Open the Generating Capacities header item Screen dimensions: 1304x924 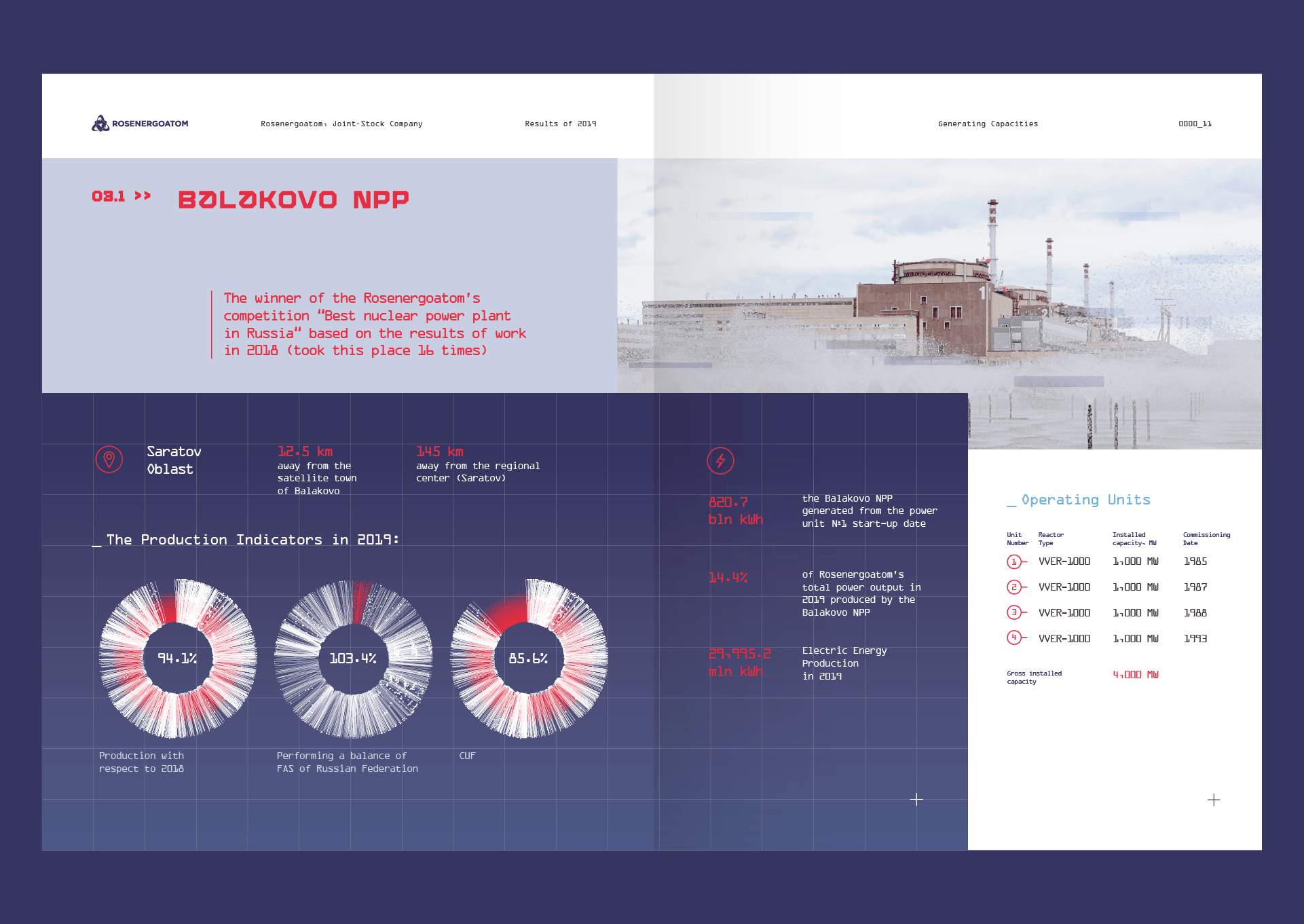click(988, 124)
